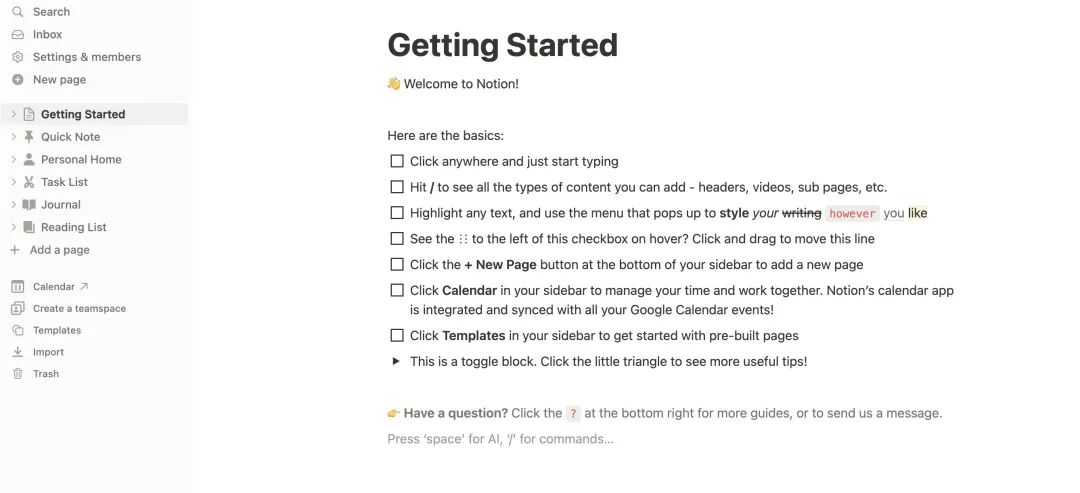The width and height of the screenshot is (1080, 493).
Task: Check the "Click anywhere and just start typing" box
Action: pos(397,161)
